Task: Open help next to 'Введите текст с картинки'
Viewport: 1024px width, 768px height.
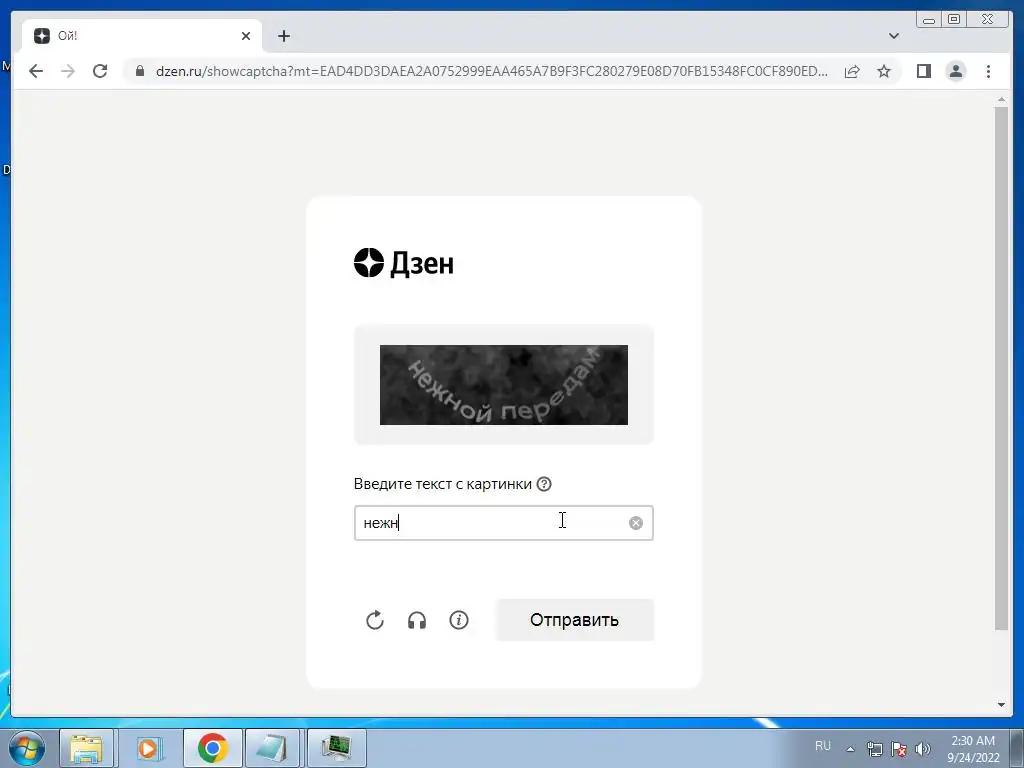Action: tap(544, 484)
